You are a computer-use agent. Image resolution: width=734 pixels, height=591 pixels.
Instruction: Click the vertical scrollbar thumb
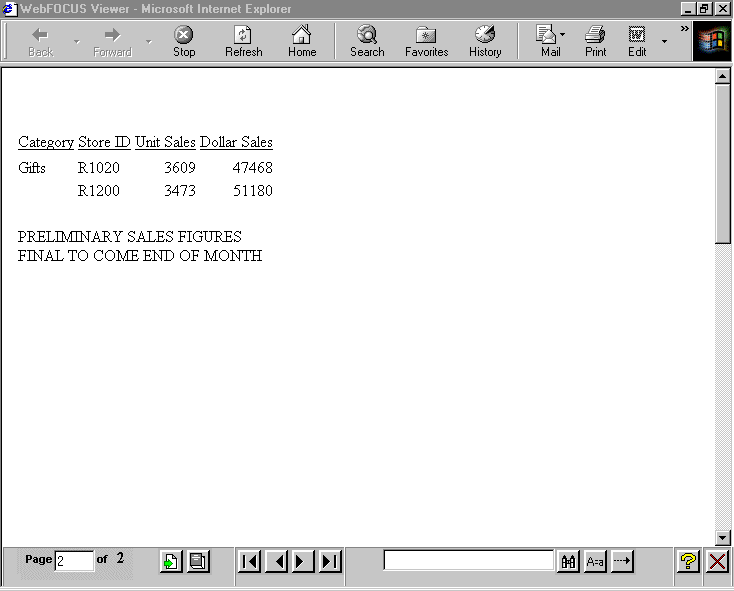722,164
